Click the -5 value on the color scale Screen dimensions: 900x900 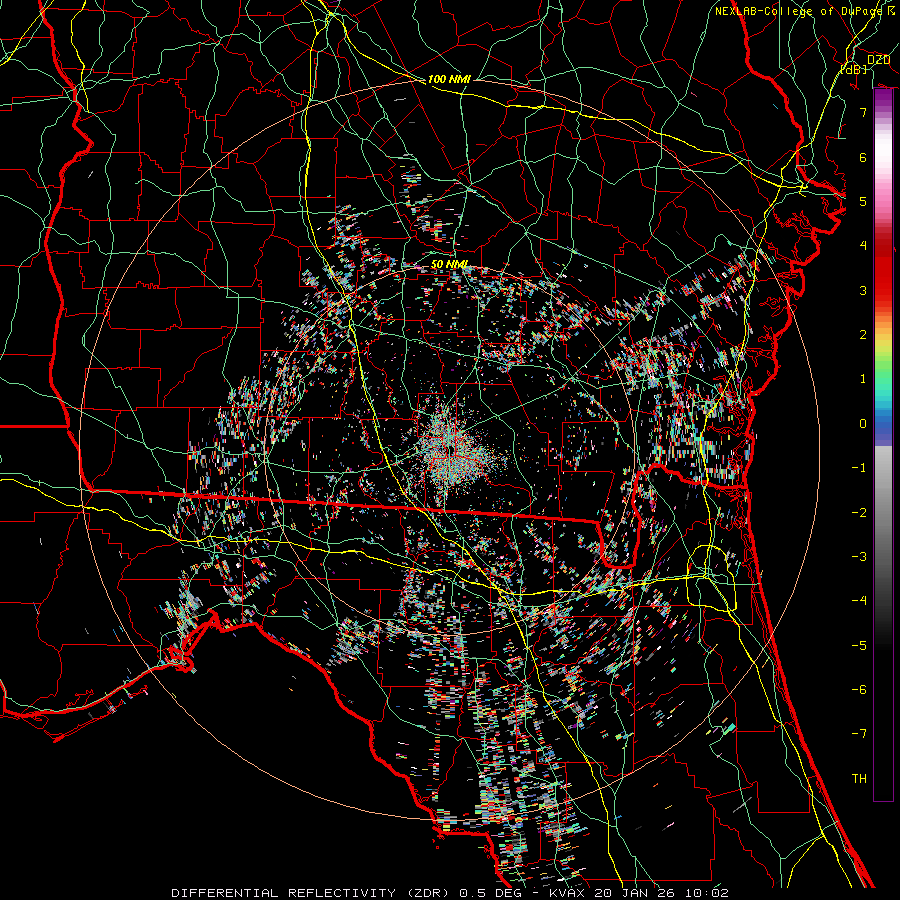[859, 646]
